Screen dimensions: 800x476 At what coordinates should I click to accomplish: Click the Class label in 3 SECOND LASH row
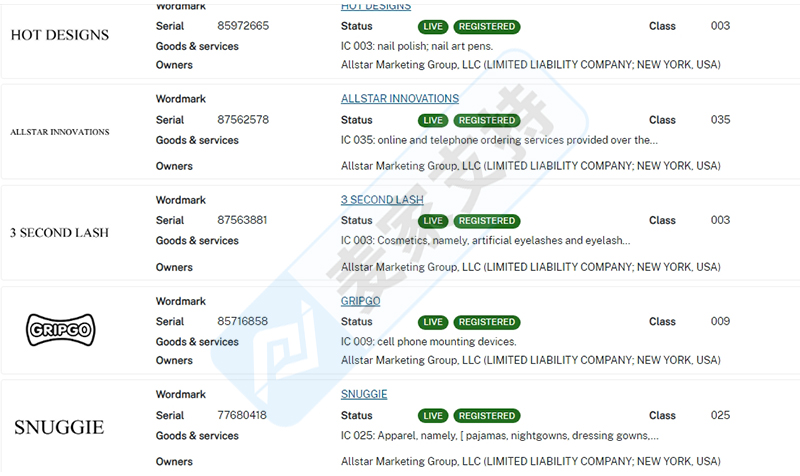point(662,220)
